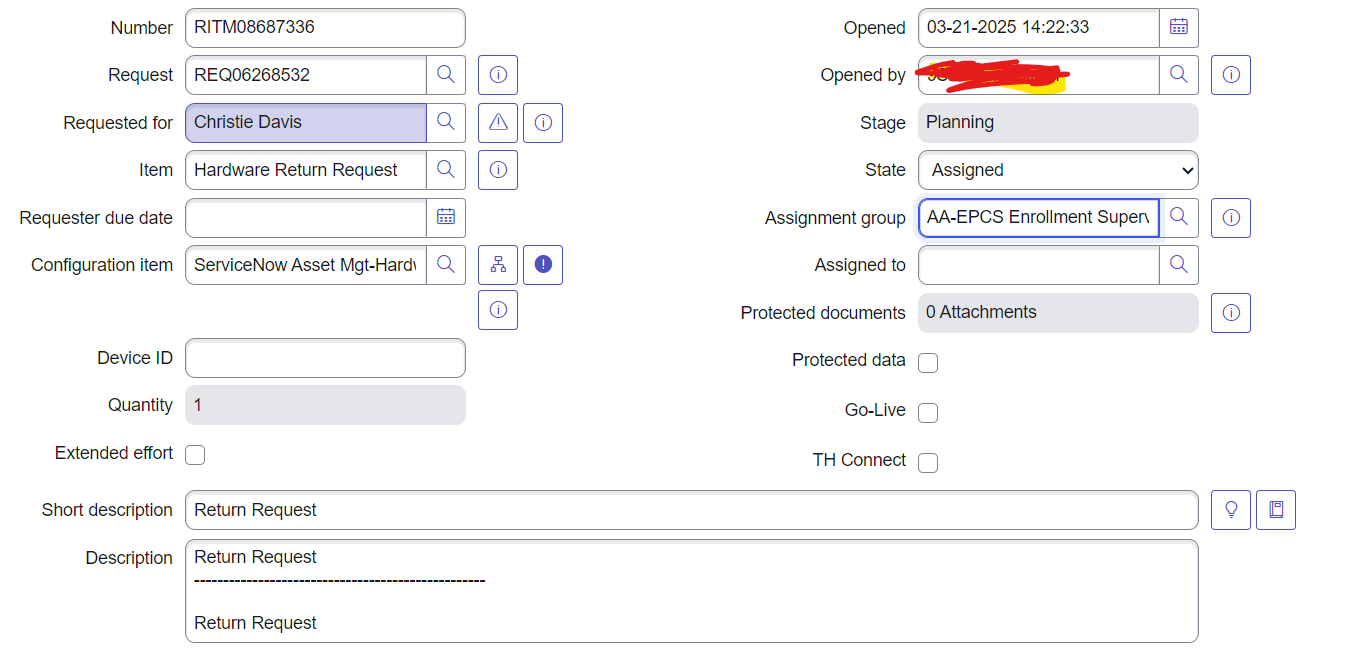Screen dimensions: 1357x666
Task: Click lookup magnifier for Opened by
Action: [x=1179, y=75]
